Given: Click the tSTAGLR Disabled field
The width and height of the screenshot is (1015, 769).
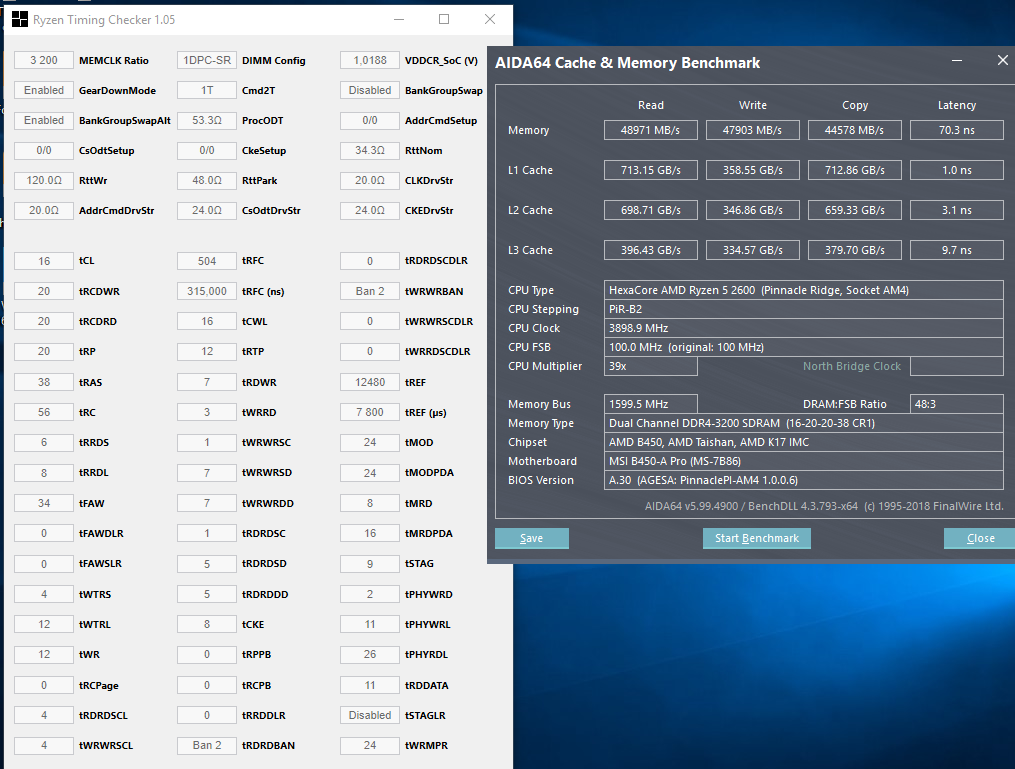Looking at the screenshot, I should (x=370, y=715).
